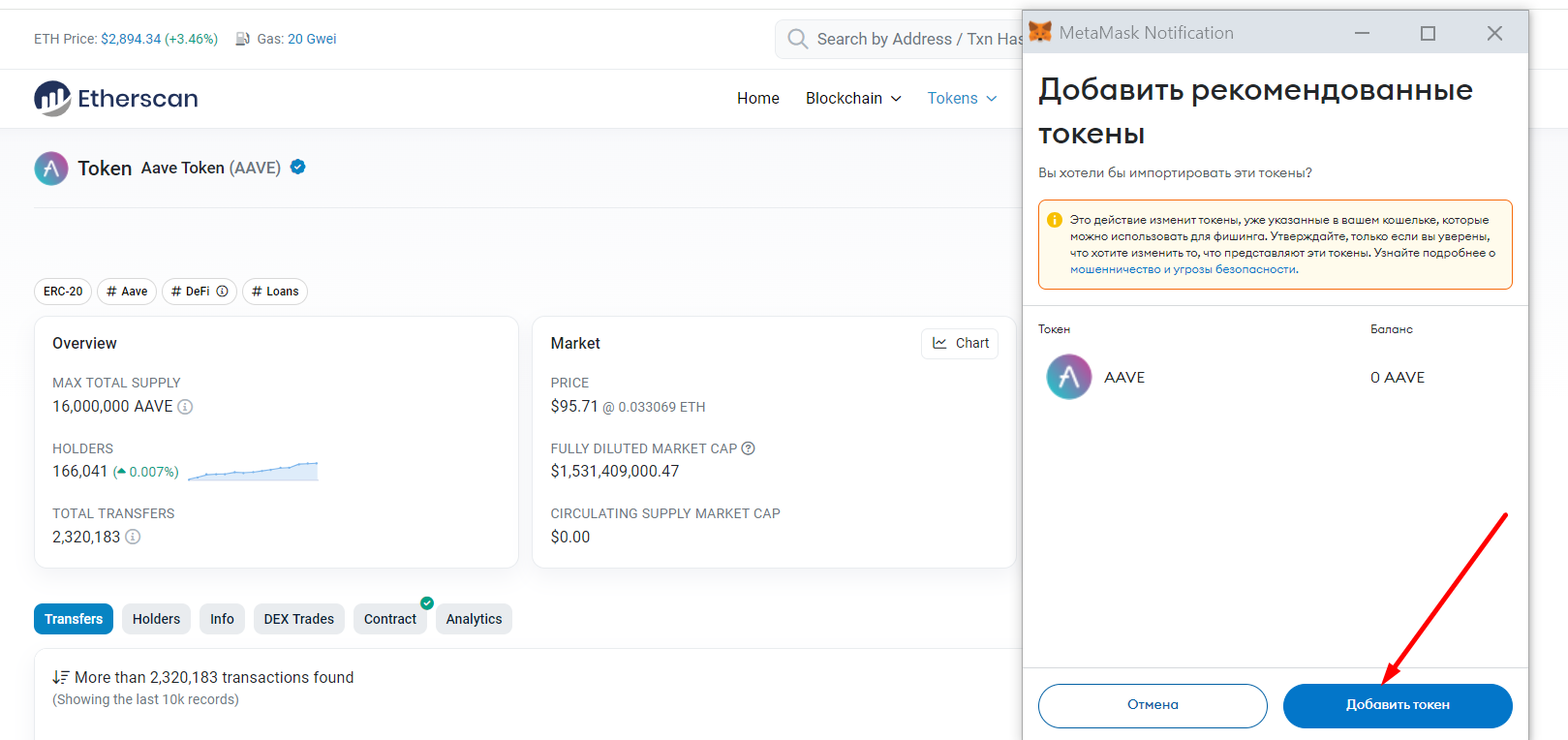This screenshot has height=740, width=1568.
Task: Click the 0 AAVE balance in MetaMask
Action: (1398, 378)
